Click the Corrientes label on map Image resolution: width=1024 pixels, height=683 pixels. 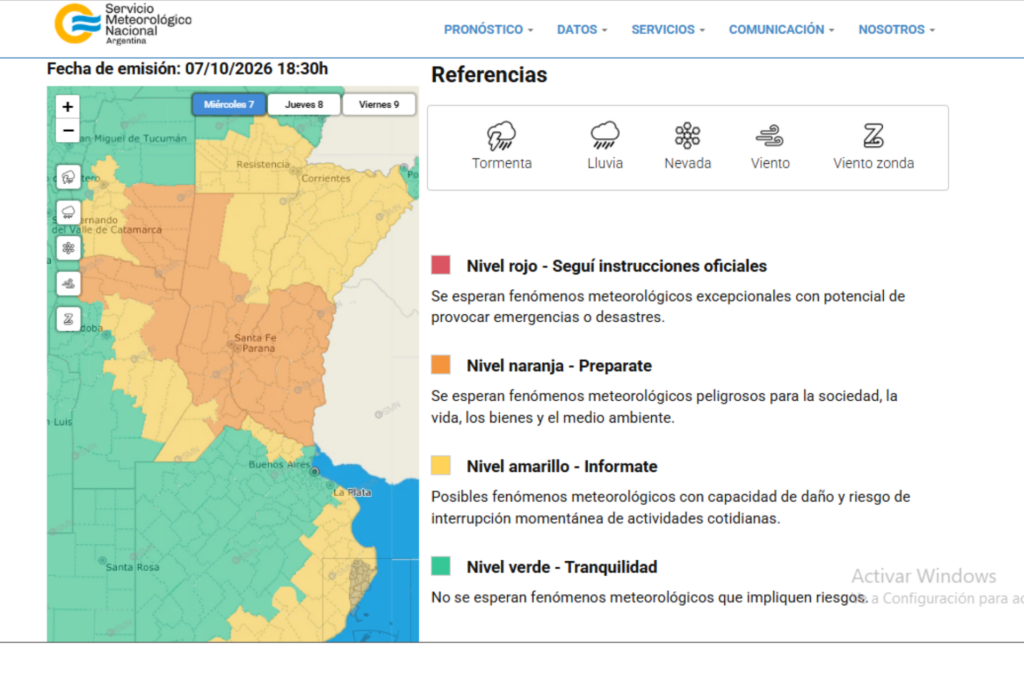coord(326,178)
